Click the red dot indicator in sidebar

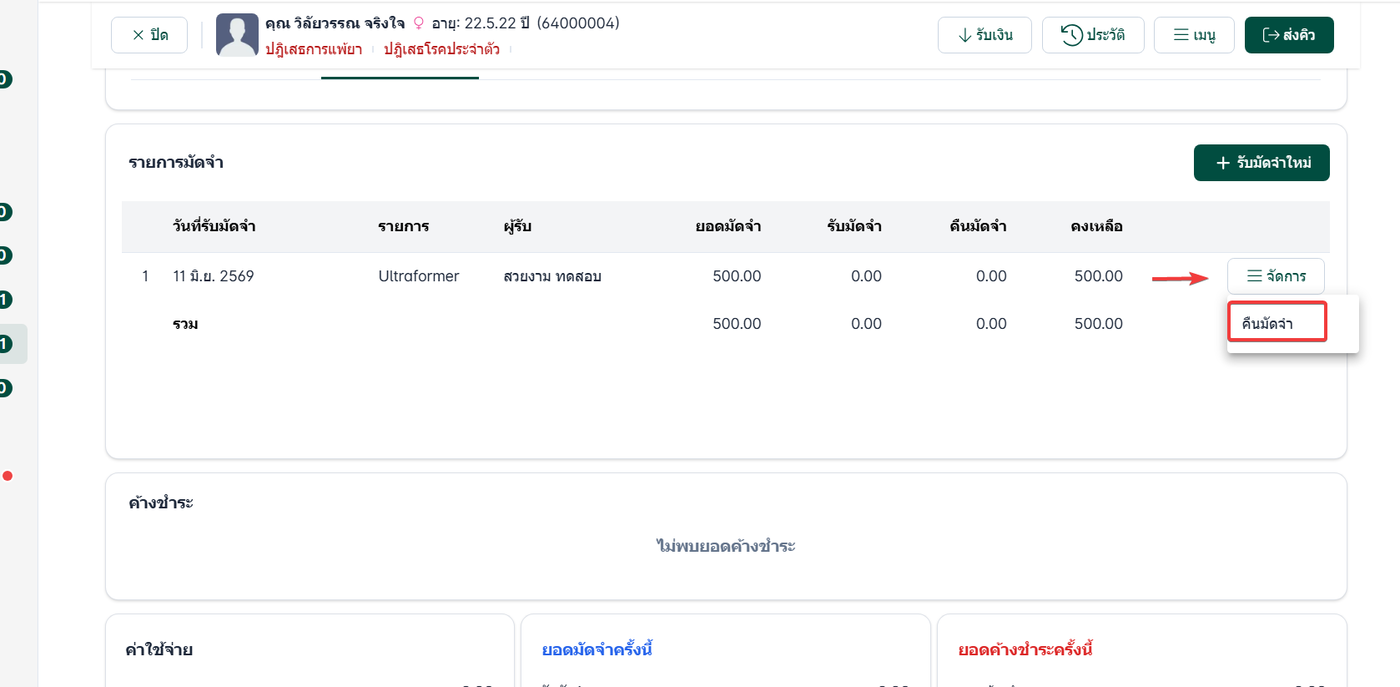7,476
